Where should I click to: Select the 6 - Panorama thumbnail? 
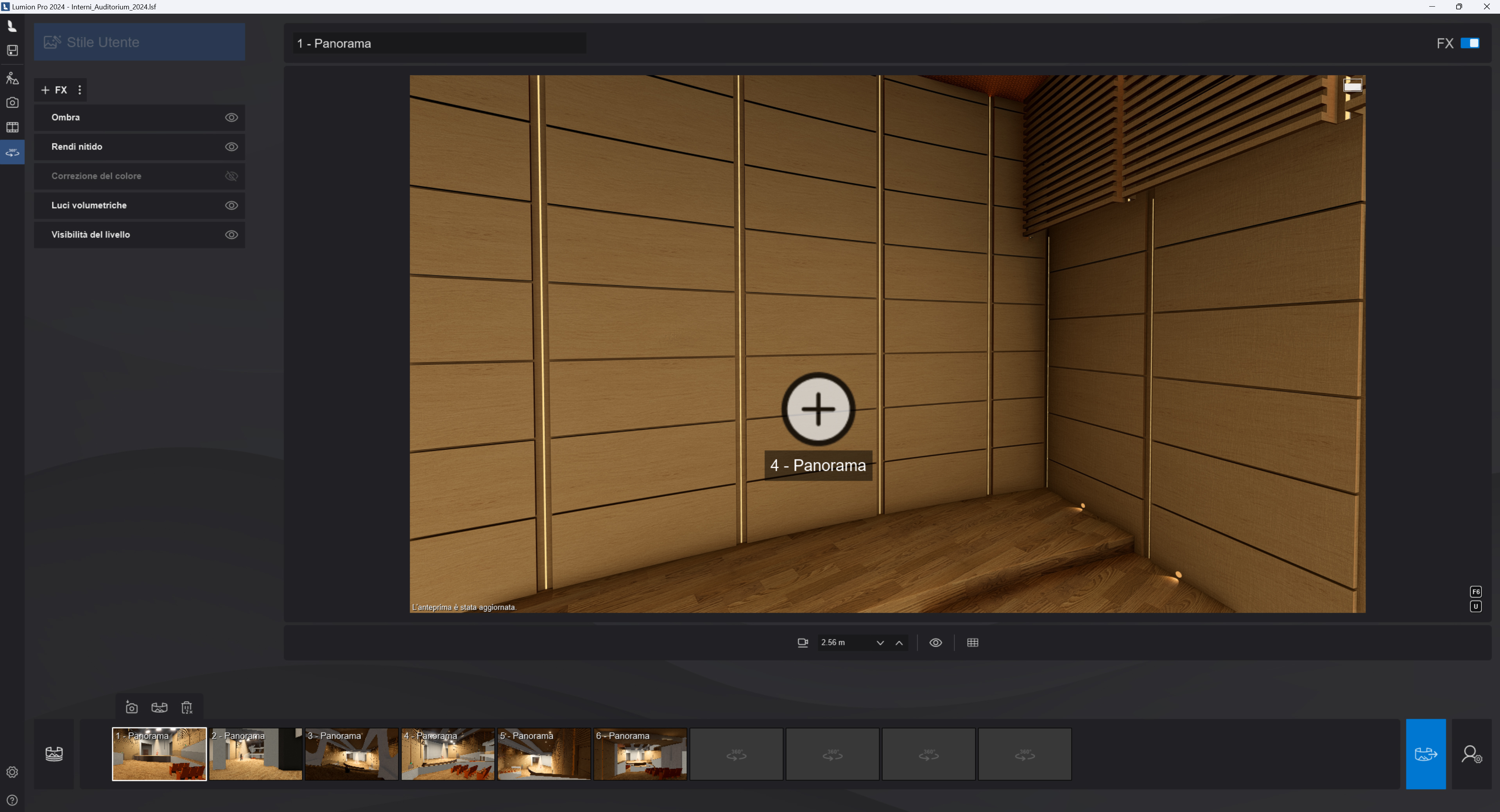click(640, 755)
